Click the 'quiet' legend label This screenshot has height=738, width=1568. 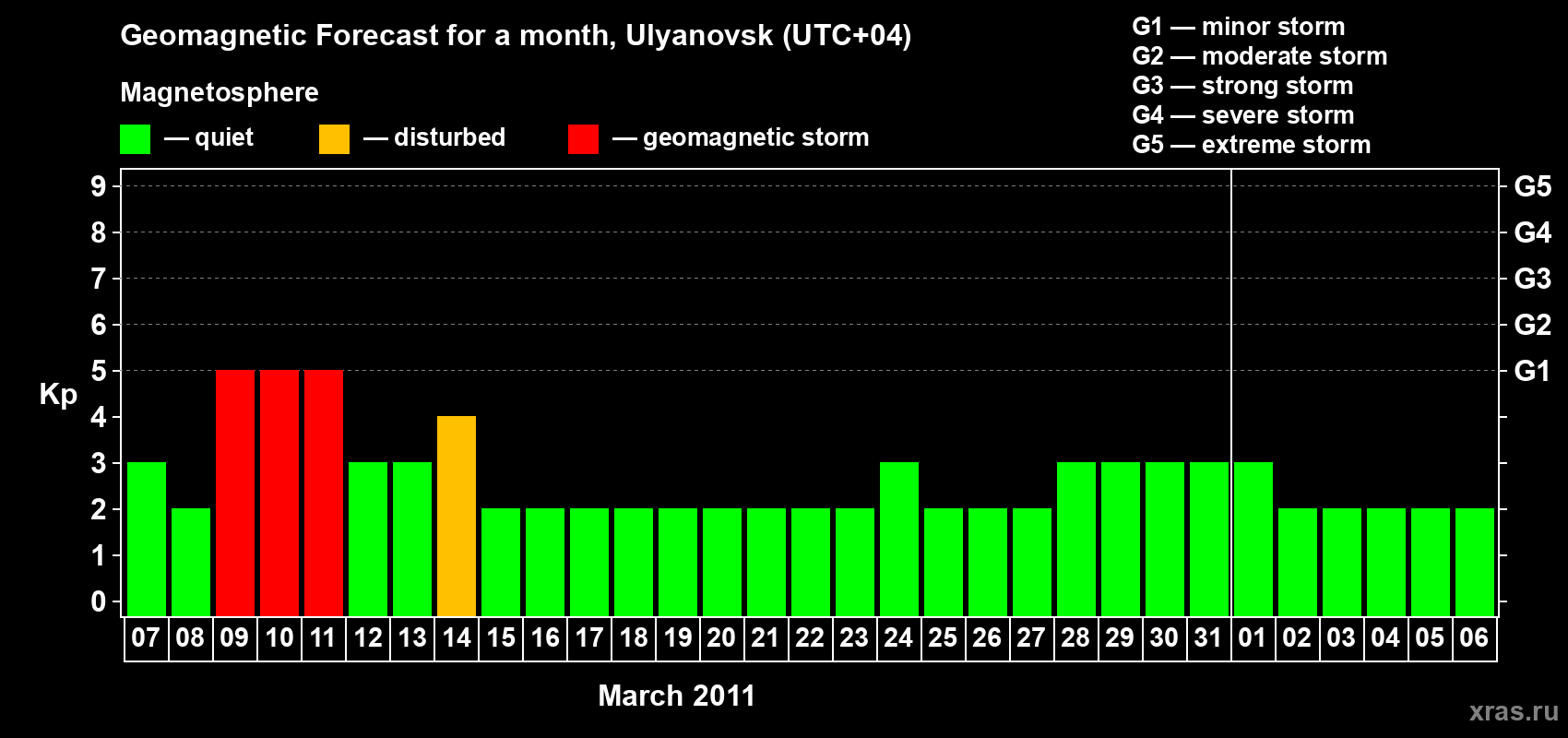pos(224,137)
